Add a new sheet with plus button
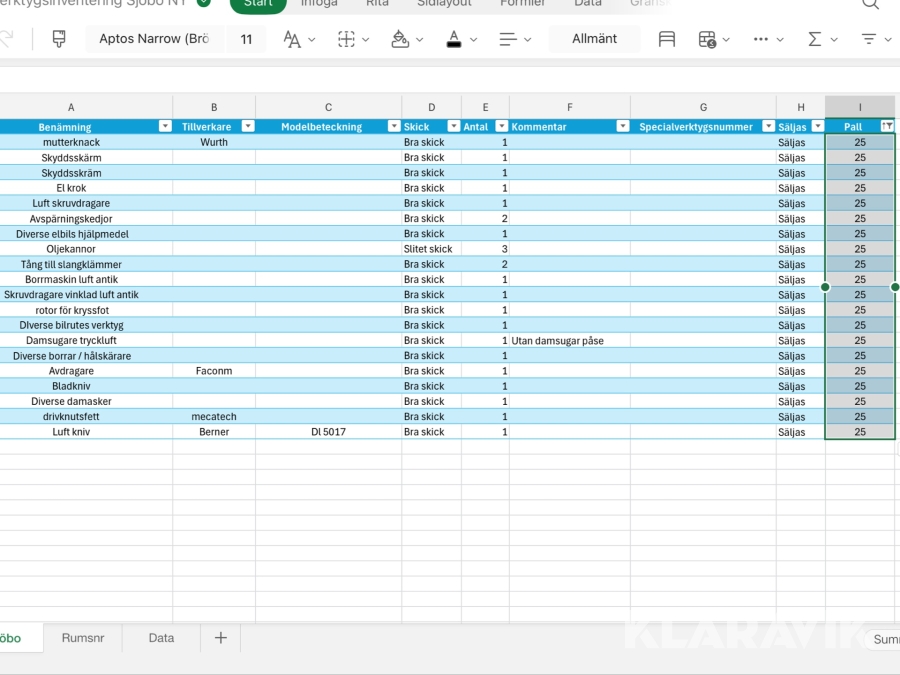The height and width of the screenshot is (675, 900). point(221,638)
